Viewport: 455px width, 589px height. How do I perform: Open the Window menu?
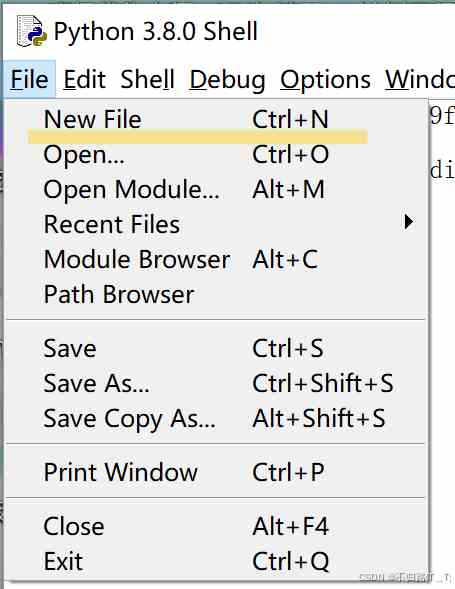tap(419, 80)
